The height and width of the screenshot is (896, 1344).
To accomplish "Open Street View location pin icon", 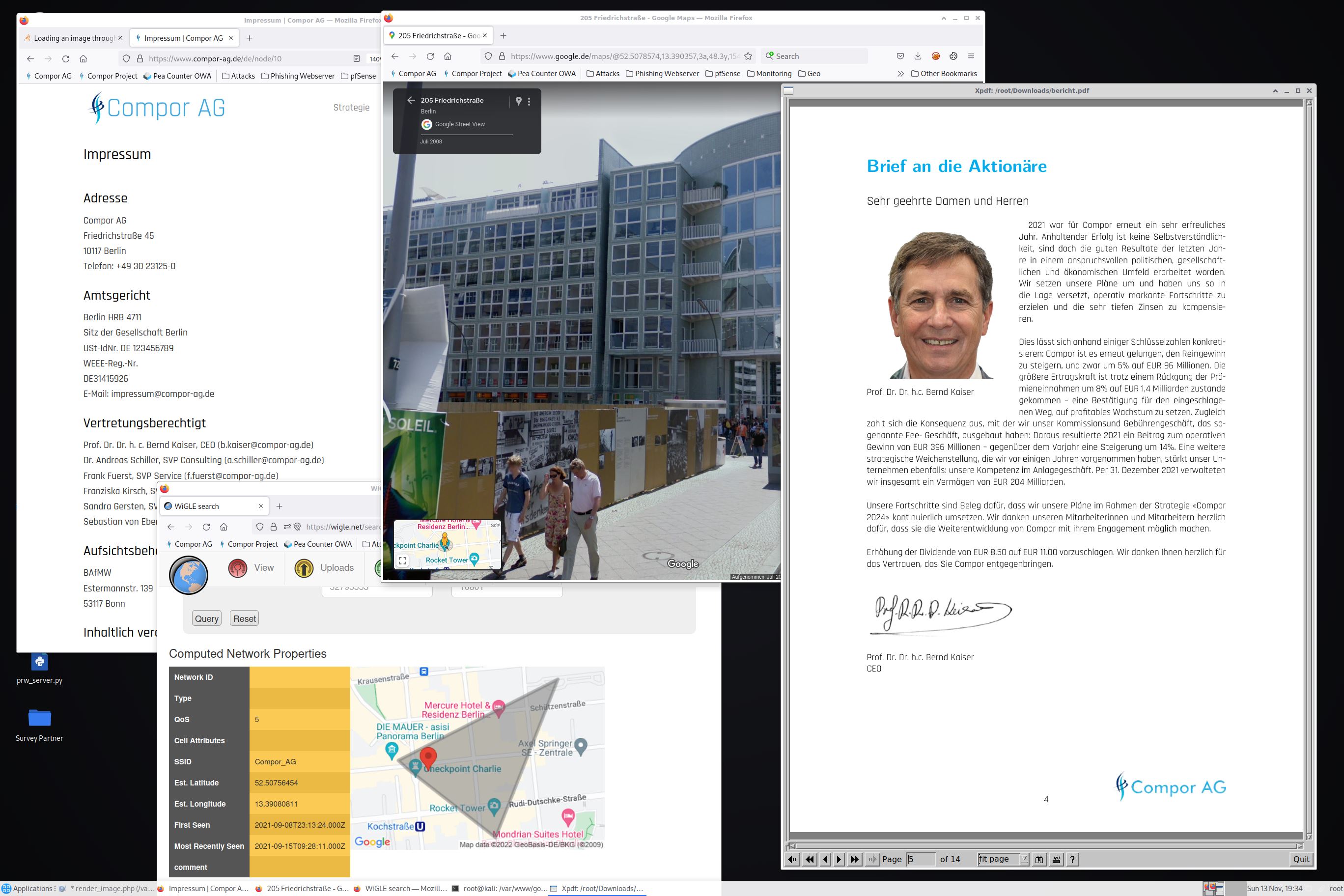I will pyautogui.click(x=518, y=101).
